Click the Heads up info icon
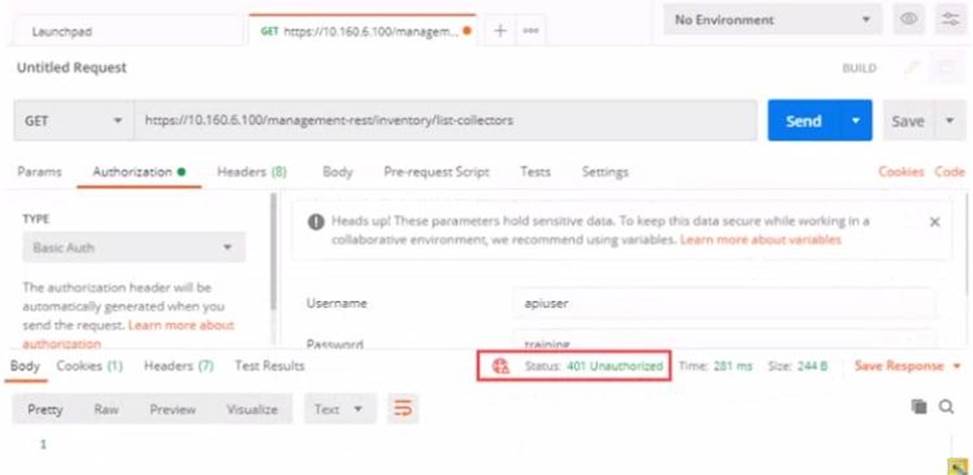 tap(316, 222)
